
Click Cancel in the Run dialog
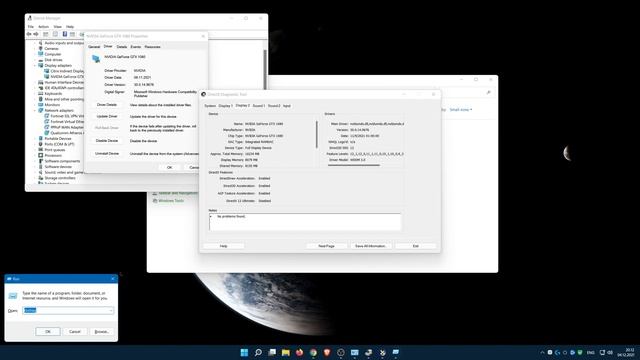[x=75, y=331]
